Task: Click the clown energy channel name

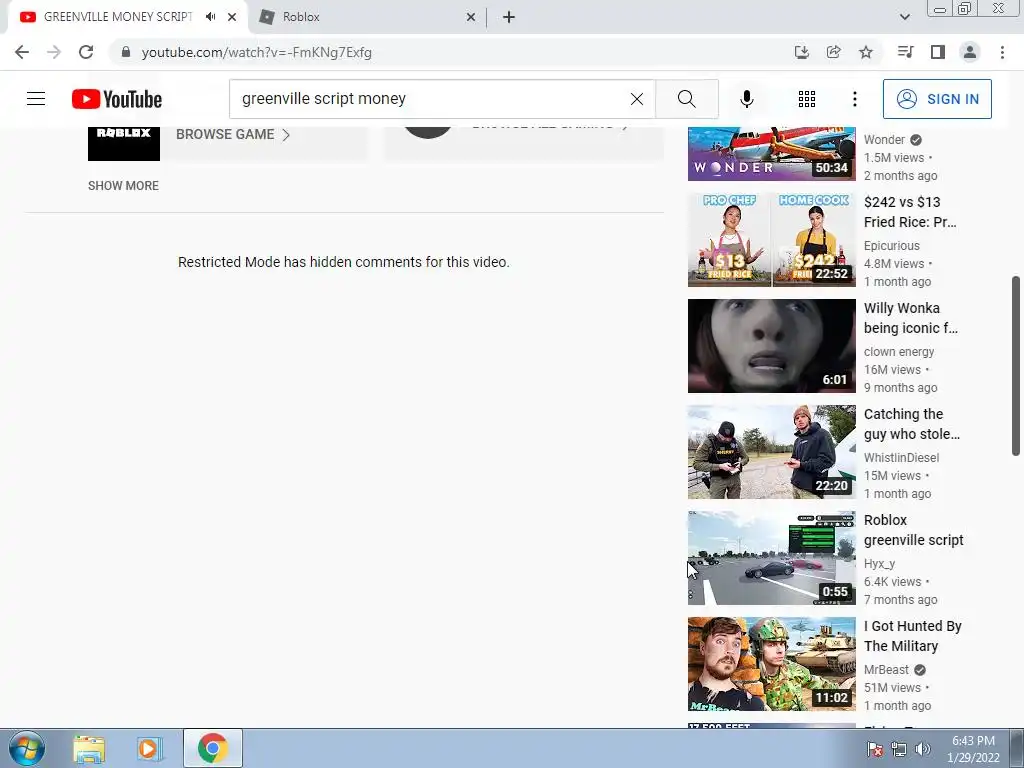Action: click(899, 351)
